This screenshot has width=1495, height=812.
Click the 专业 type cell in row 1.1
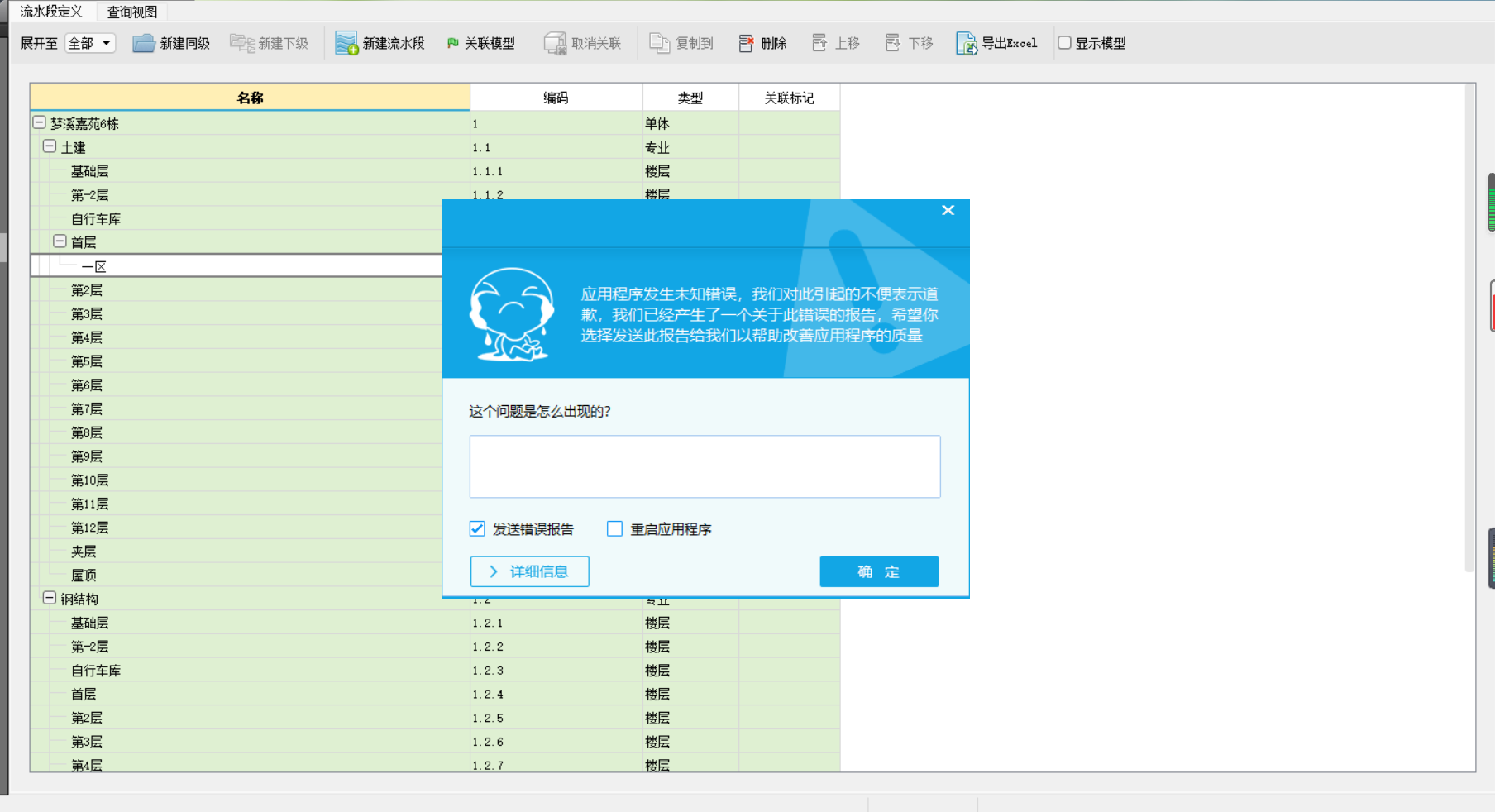coord(690,147)
